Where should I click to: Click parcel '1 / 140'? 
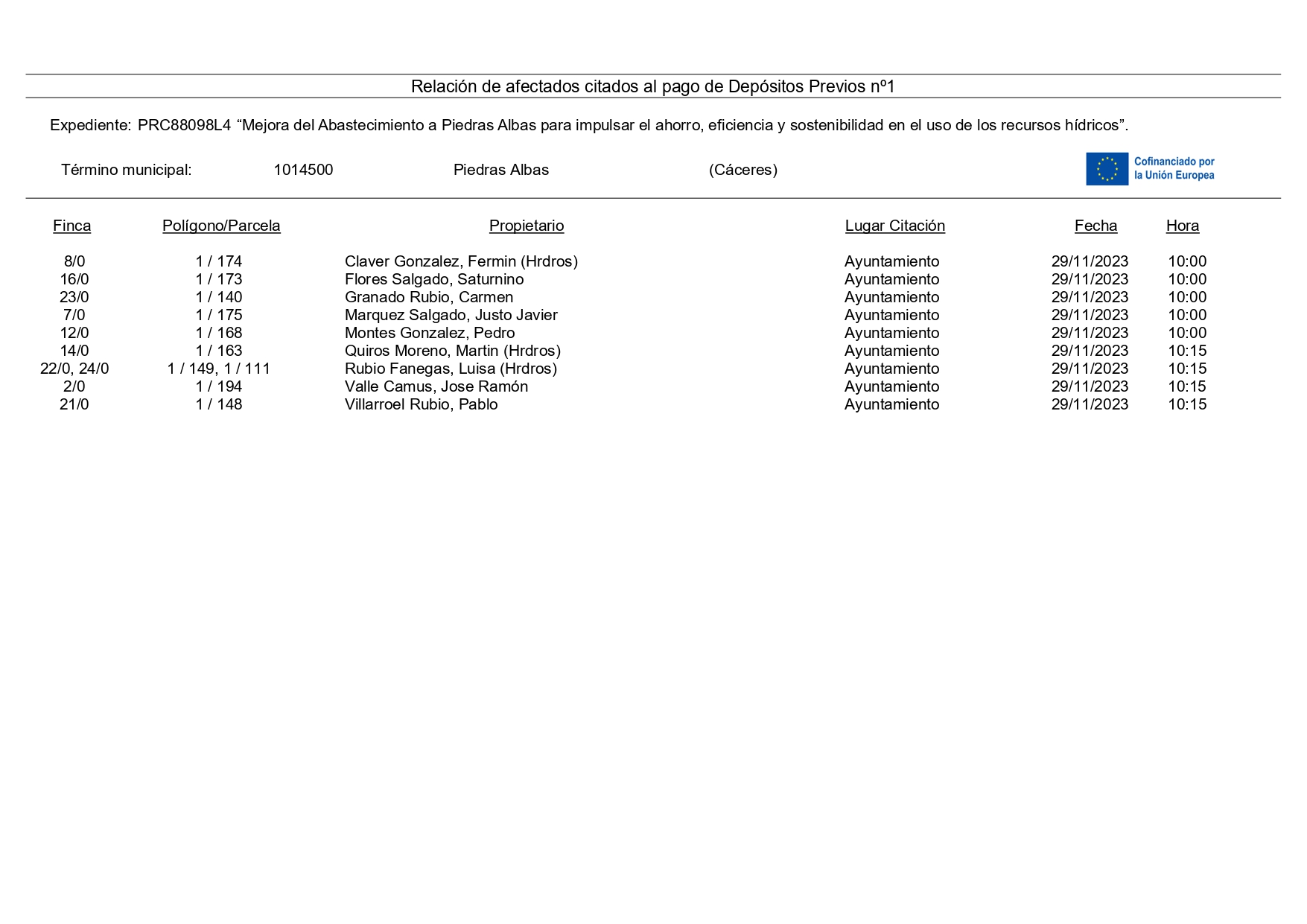coord(219,297)
